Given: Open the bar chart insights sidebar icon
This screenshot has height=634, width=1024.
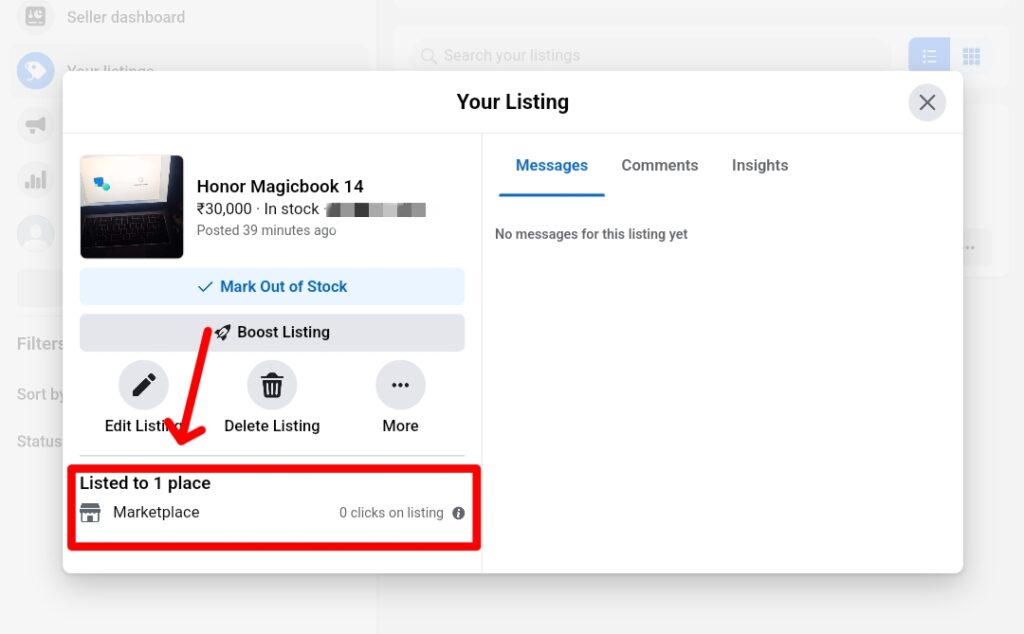Looking at the screenshot, I should 35,180.
